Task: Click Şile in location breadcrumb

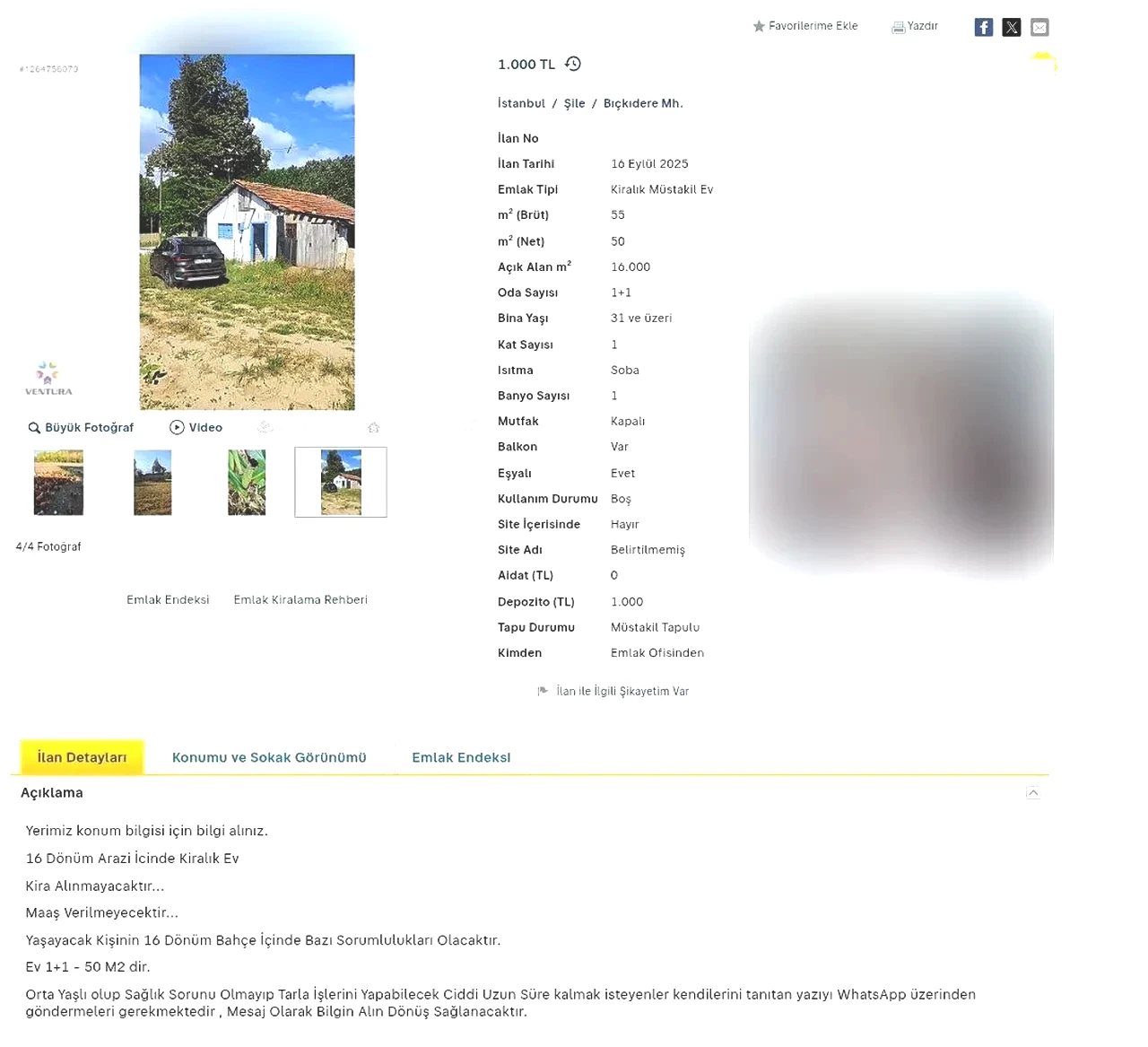Action: point(574,103)
